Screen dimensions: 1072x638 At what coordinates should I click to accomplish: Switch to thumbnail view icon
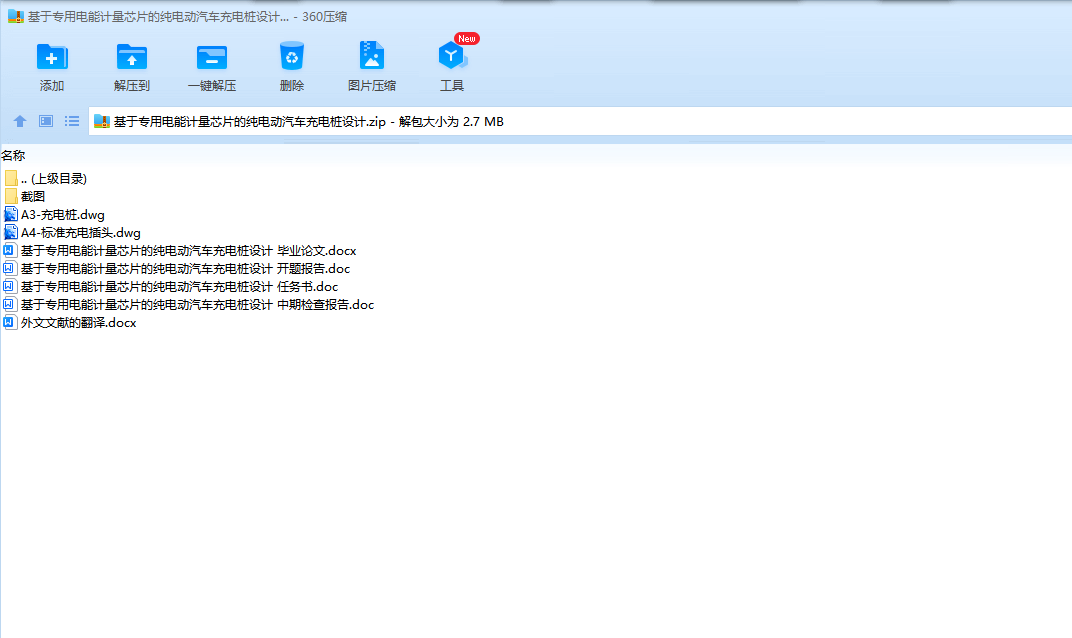tap(46, 121)
